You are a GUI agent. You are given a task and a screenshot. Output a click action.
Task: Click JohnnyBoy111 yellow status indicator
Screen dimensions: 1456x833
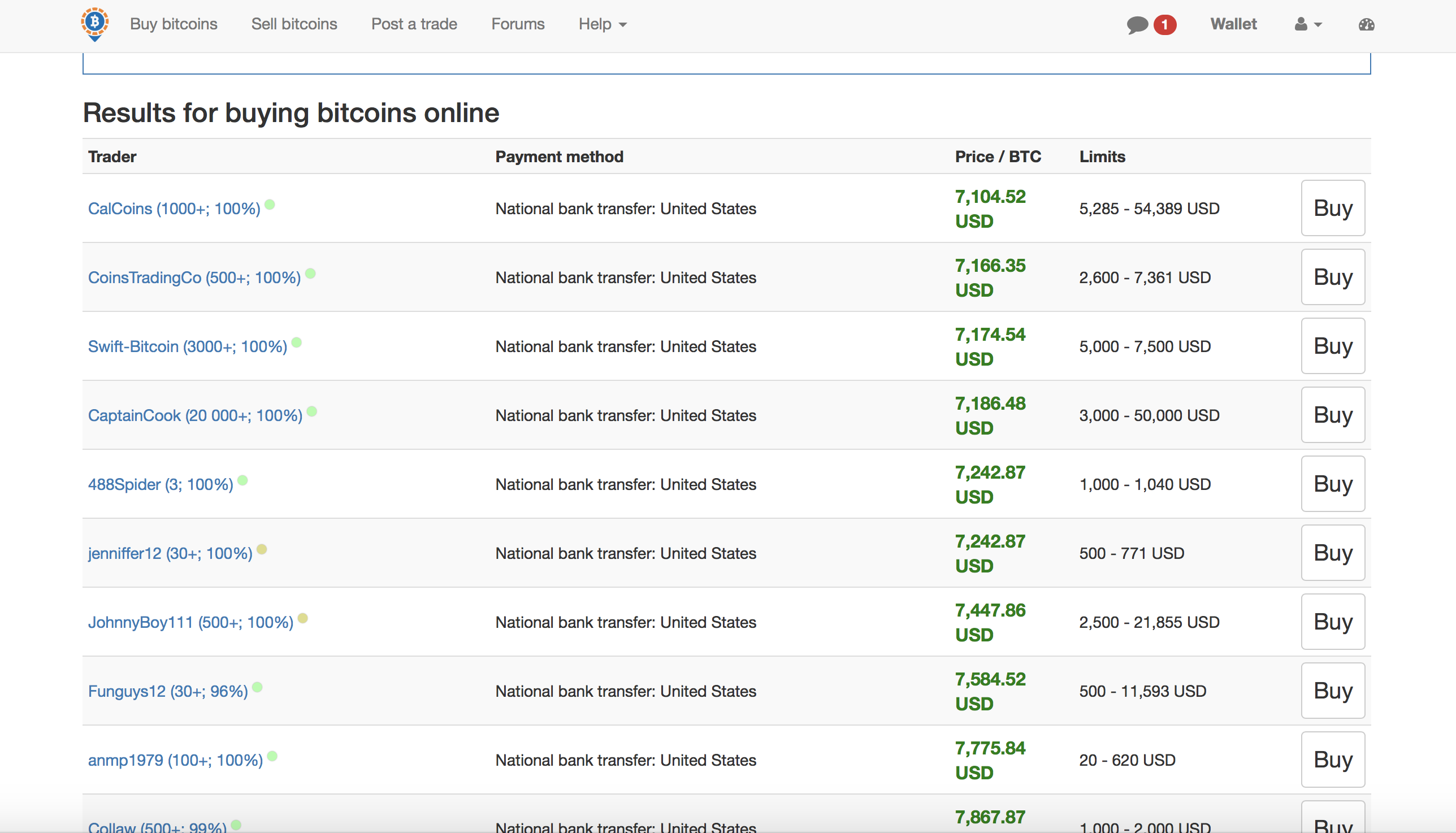(303, 618)
